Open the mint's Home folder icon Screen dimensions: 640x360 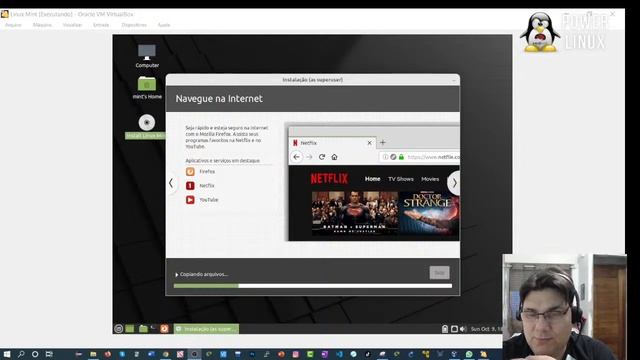147,87
